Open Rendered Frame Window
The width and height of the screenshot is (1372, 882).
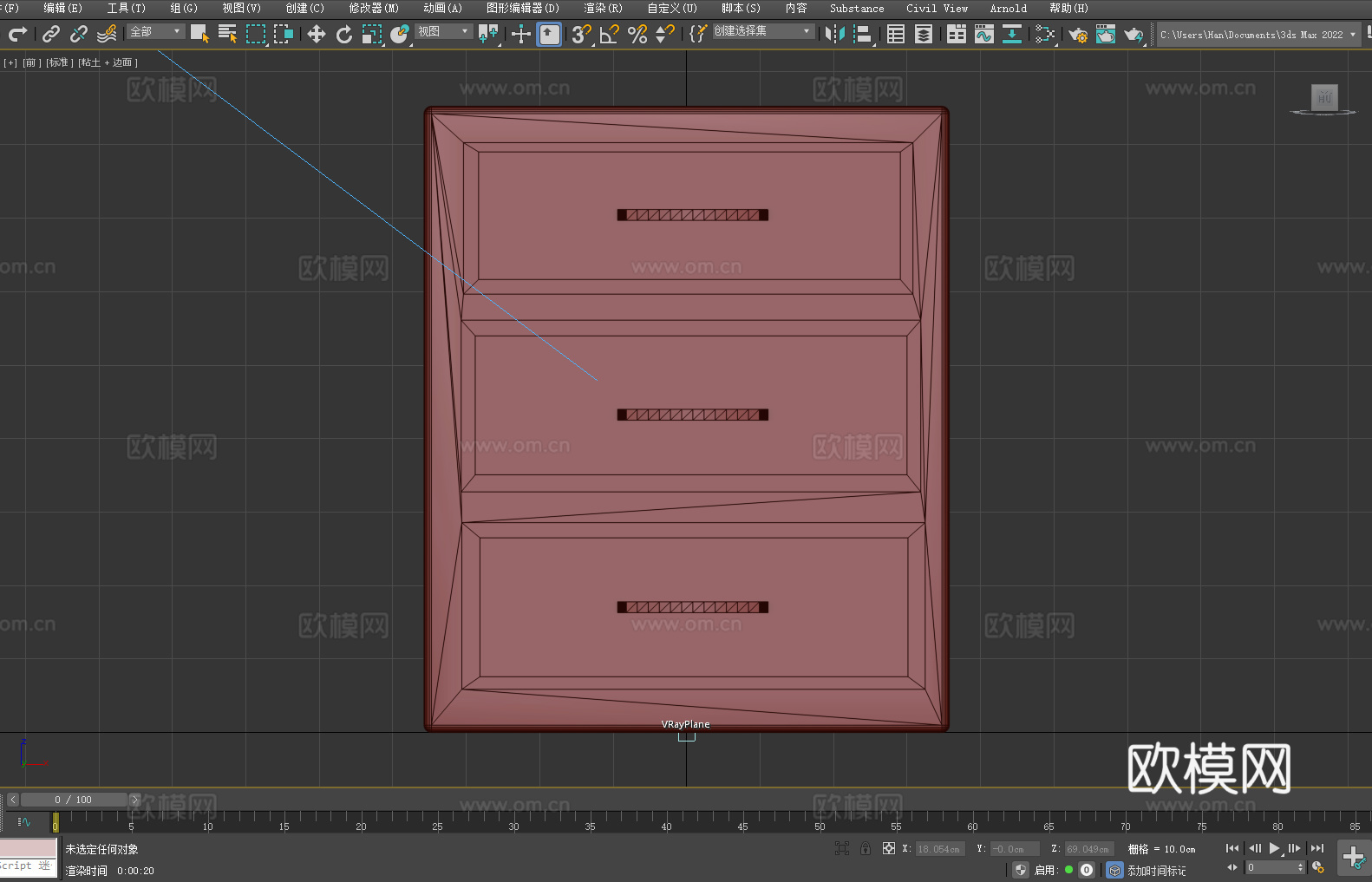(1106, 34)
